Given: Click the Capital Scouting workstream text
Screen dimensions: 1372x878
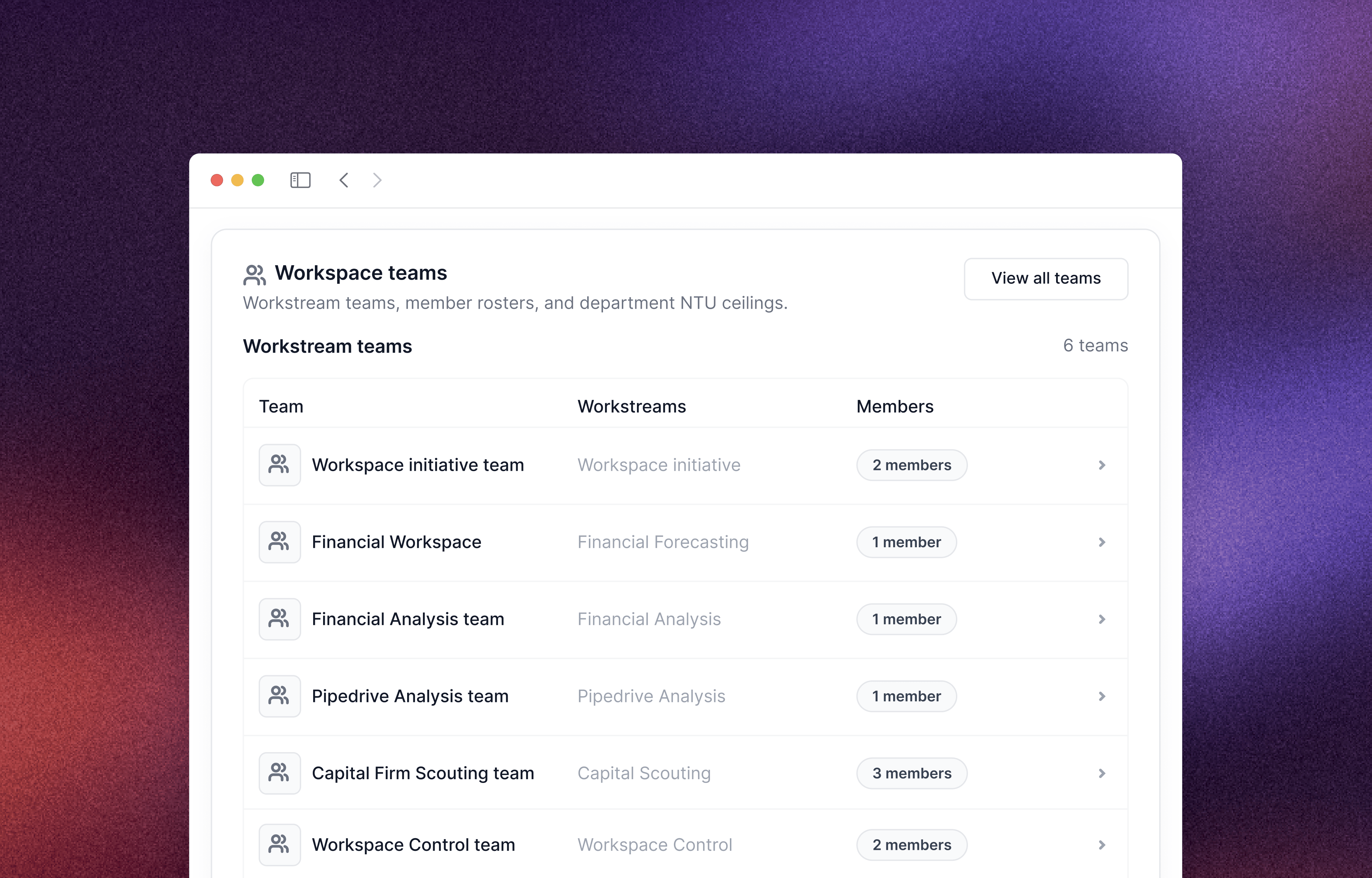Looking at the screenshot, I should point(644,773).
